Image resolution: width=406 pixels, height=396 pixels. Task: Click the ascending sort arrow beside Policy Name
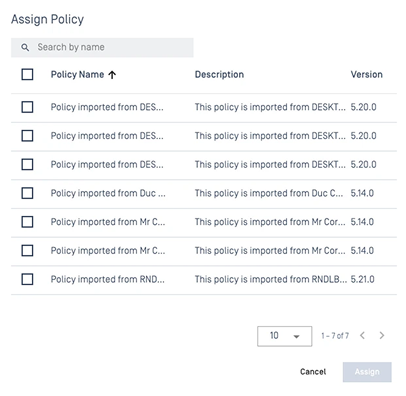[x=112, y=75]
